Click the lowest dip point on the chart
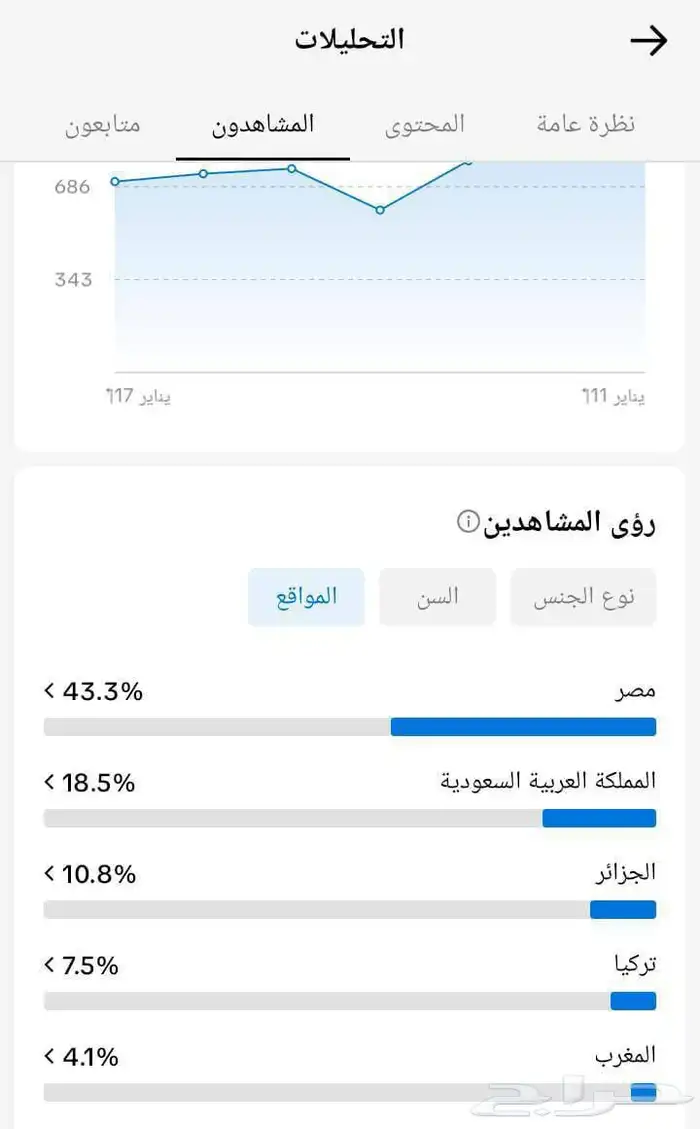 point(380,210)
